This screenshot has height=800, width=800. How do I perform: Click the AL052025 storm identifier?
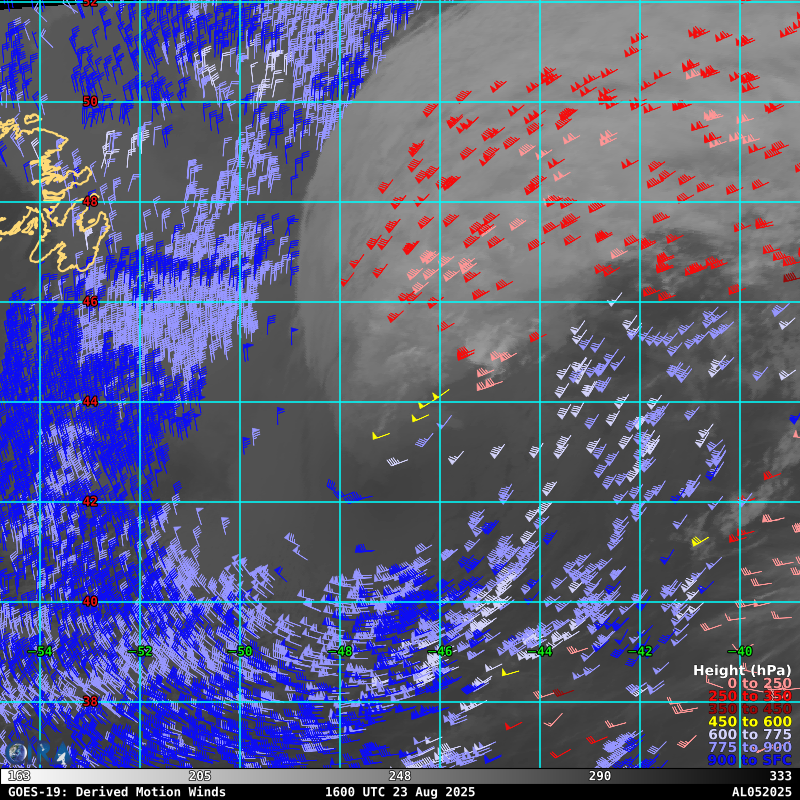(761, 792)
